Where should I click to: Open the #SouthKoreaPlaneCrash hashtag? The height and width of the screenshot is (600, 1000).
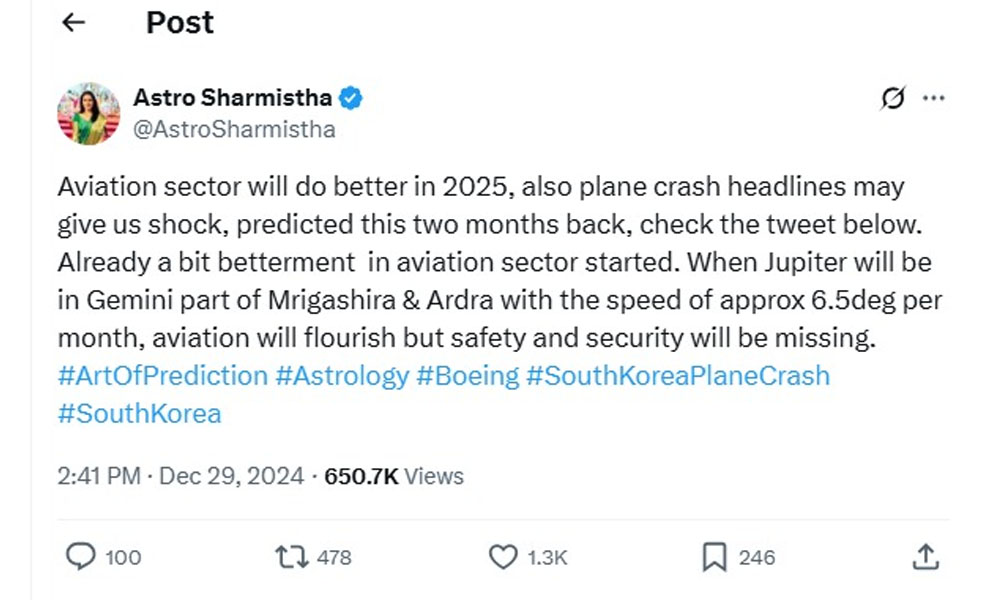click(678, 376)
